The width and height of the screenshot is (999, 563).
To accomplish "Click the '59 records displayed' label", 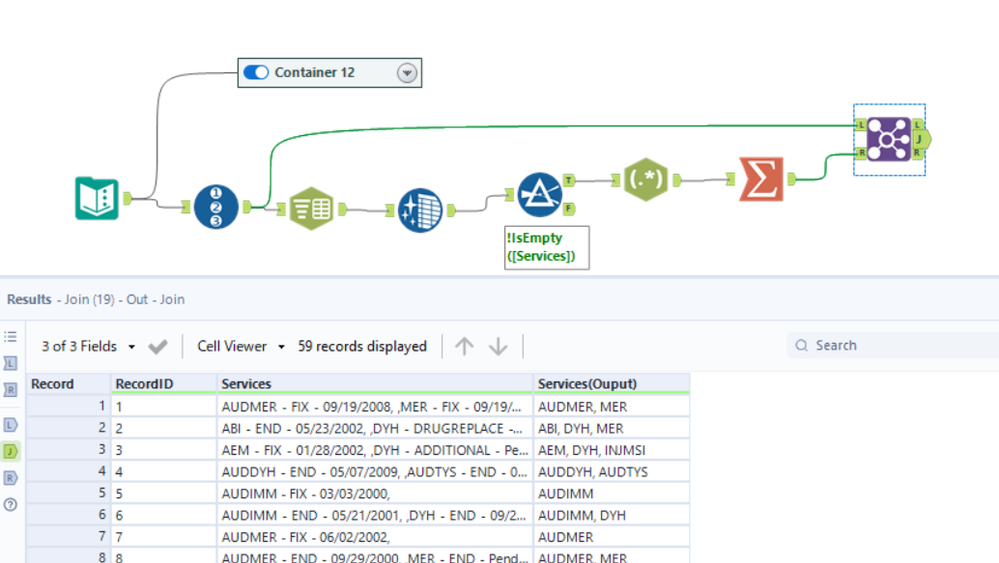I will pyautogui.click(x=362, y=346).
